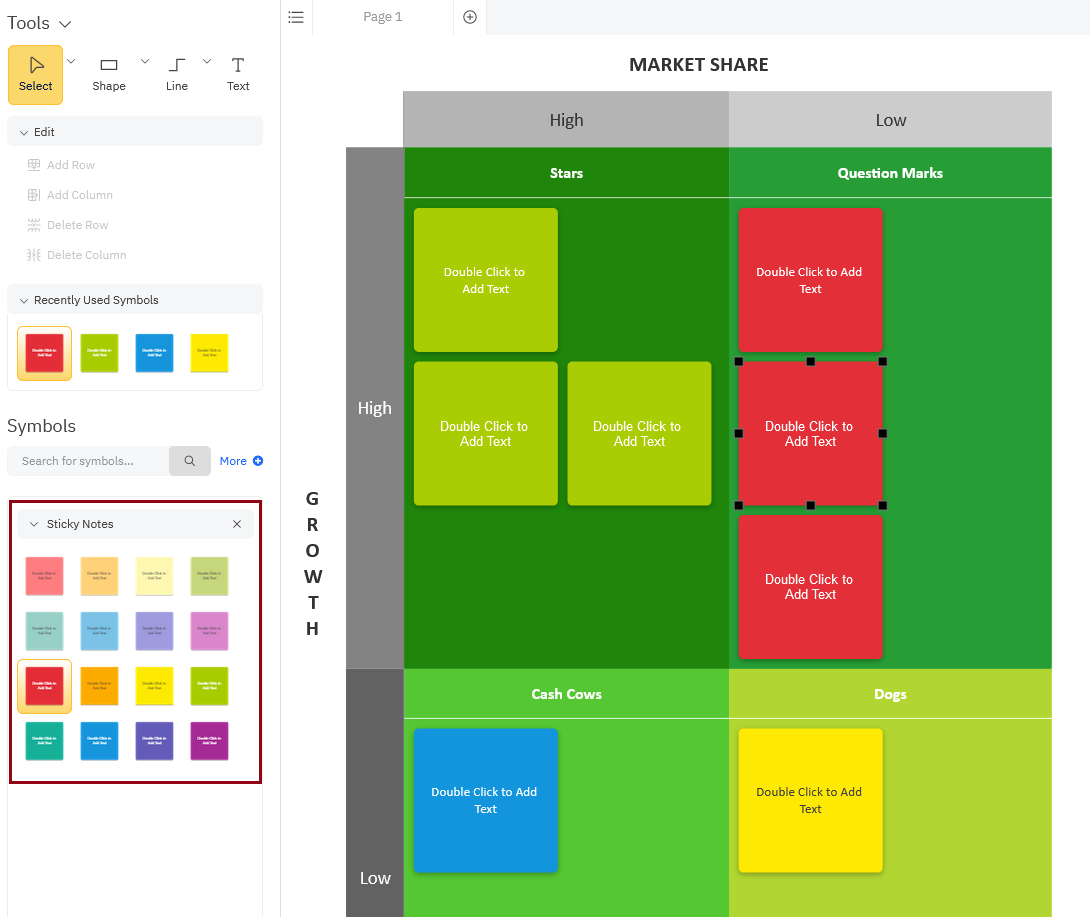Click the Add Row option
This screenshot has width=1090, height=917.
click(70, 165)
